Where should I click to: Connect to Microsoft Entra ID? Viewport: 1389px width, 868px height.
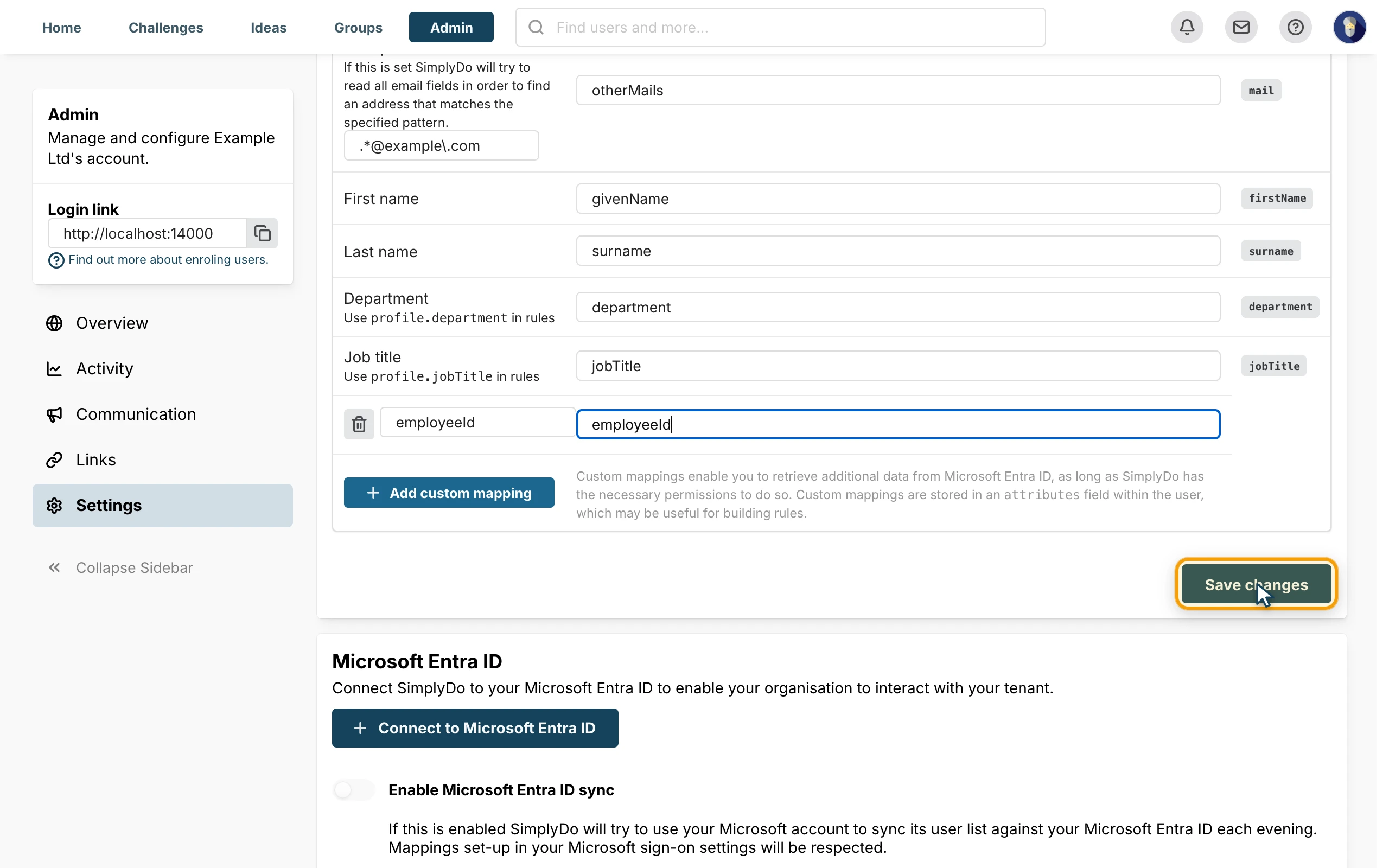pyautogui.click(x=475, y=728)
